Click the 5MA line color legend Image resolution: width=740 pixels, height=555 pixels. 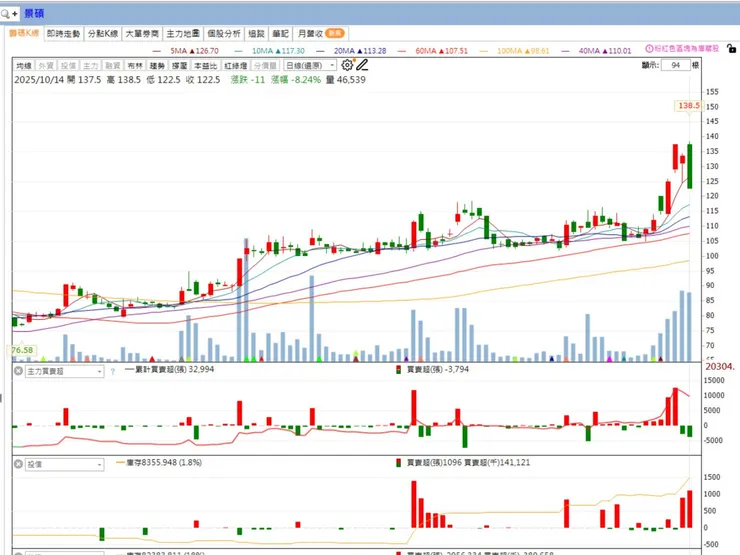click(x=157, y=51)
